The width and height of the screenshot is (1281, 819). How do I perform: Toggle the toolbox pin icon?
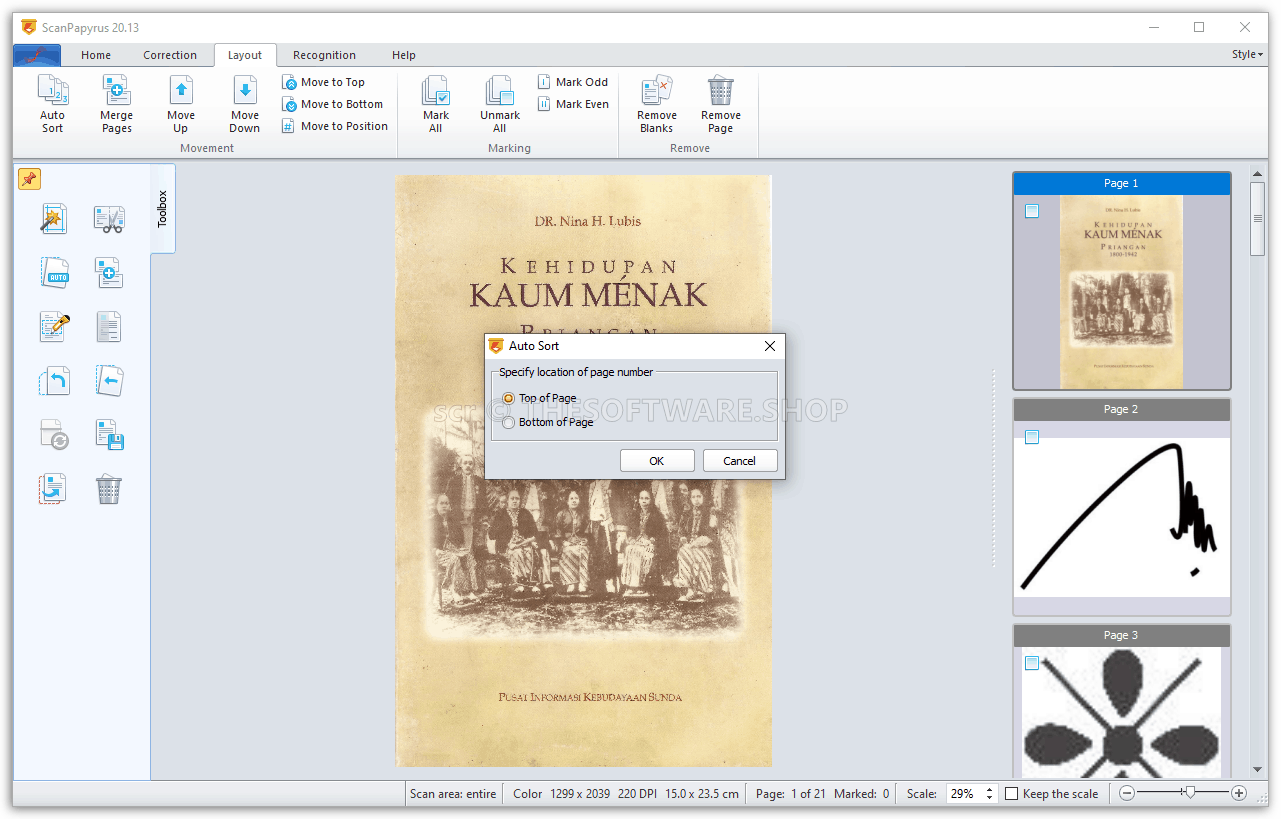pos(29,179)
